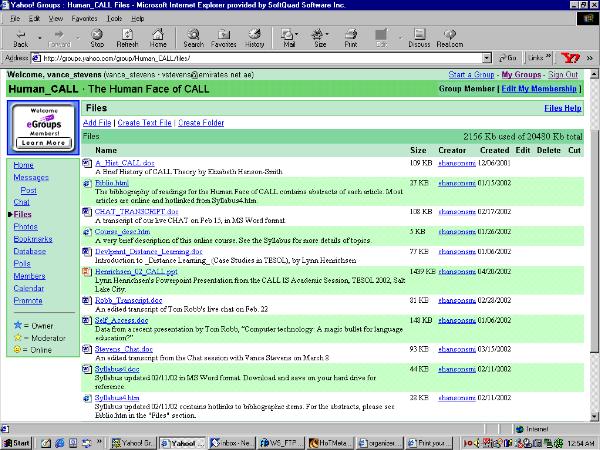Click the Word icon beside Robb_Transcript.doc
600x450 pixels.
tap(87, 300)
